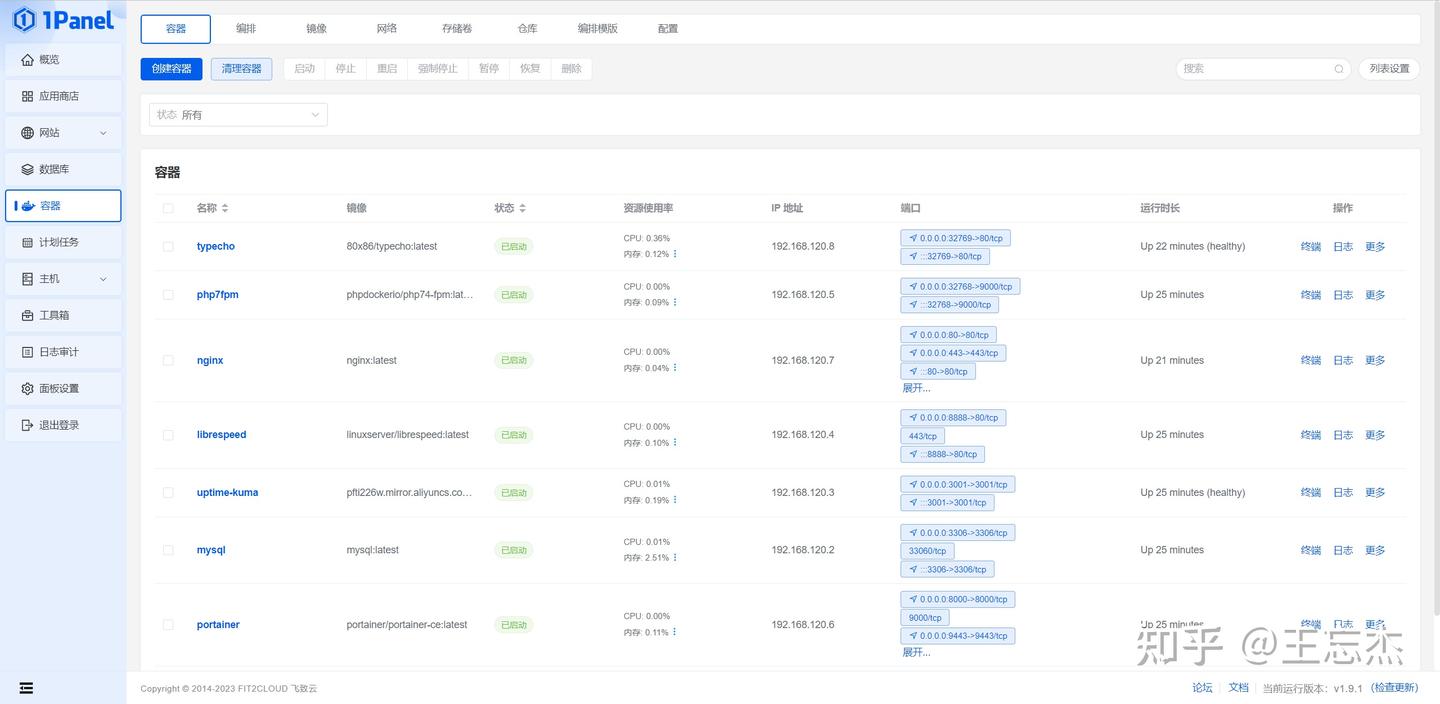
Task: Open portainer port 0.0.0.0:9443->9443/tcp
Action: pyautogui.click(x=958, y=636)
